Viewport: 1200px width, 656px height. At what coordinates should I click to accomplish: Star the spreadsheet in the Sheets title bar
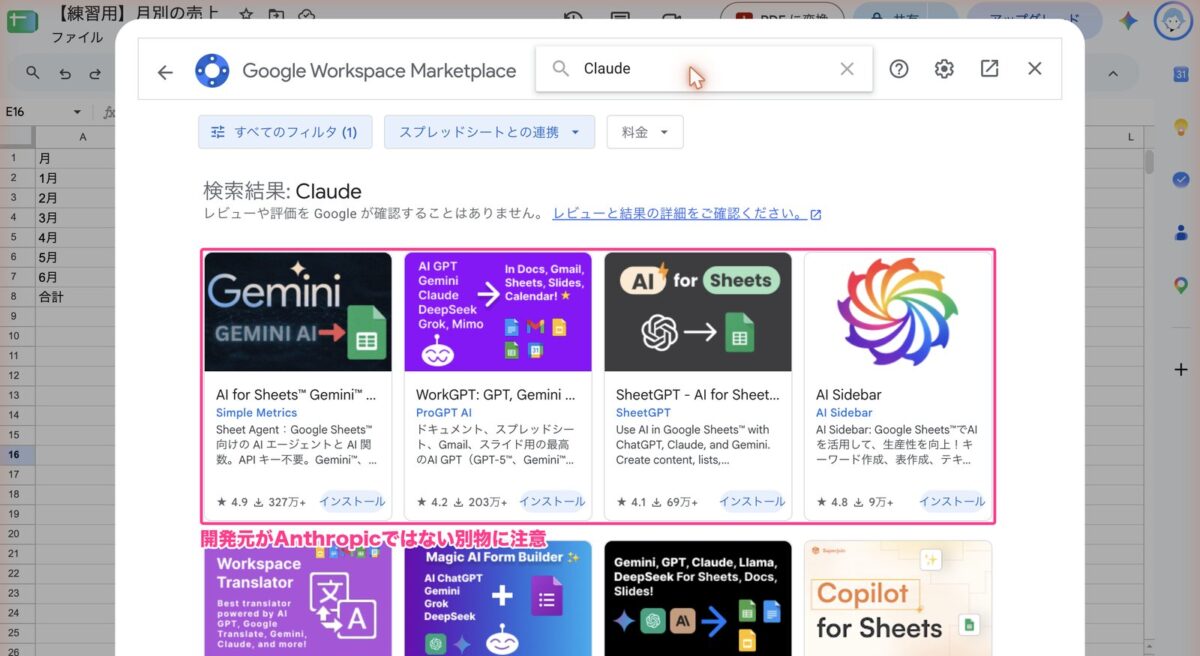pyautogui.click(x=246, y=14)
